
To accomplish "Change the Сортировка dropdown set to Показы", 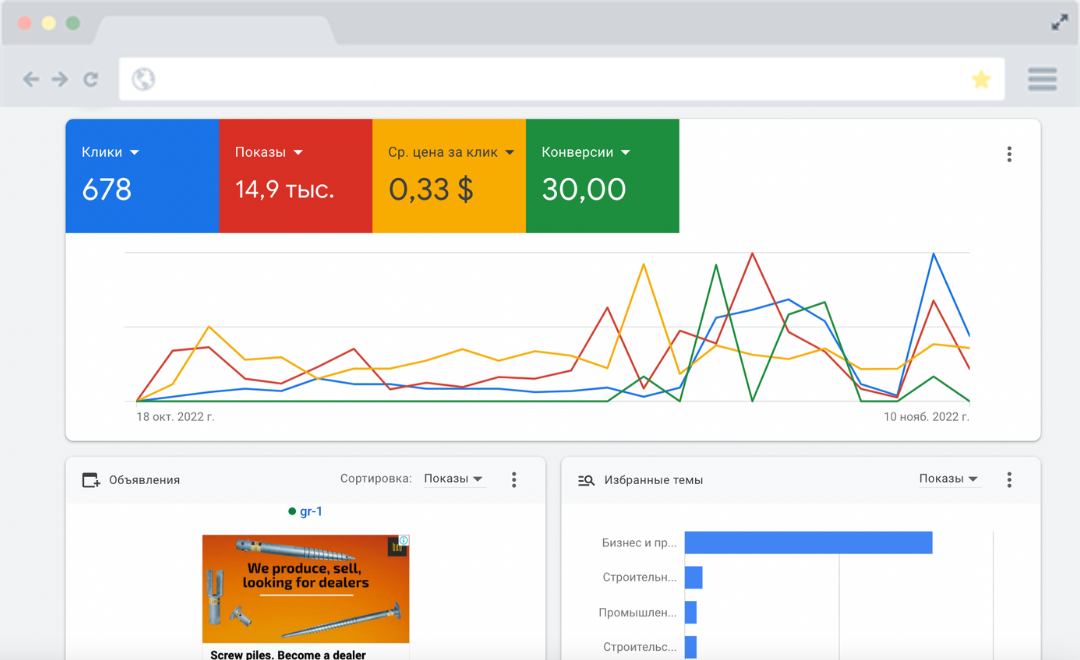I will pyautogui.click(x=453, y=479).
